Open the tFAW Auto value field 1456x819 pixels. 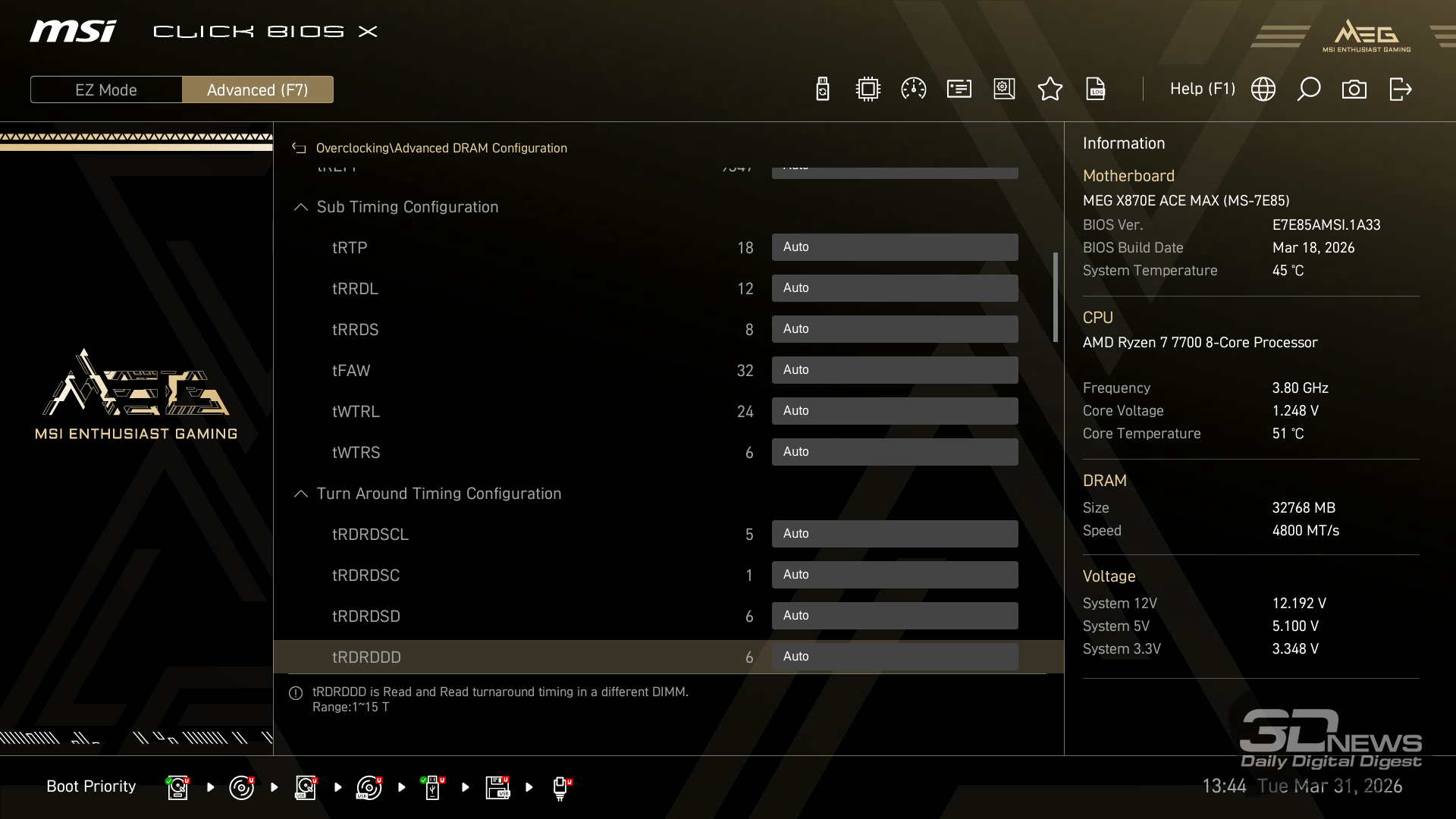coord(894,370)
